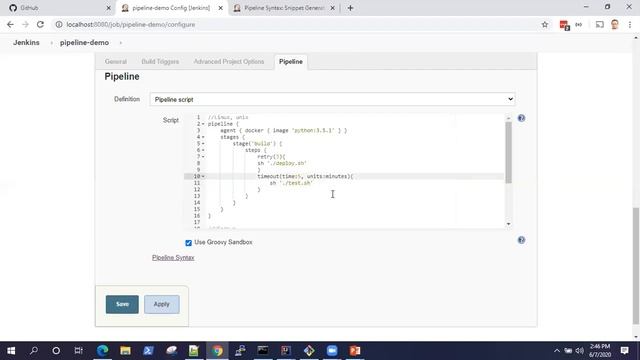Click the Apply button
640x360 pixels.
[x=162, y=304]
